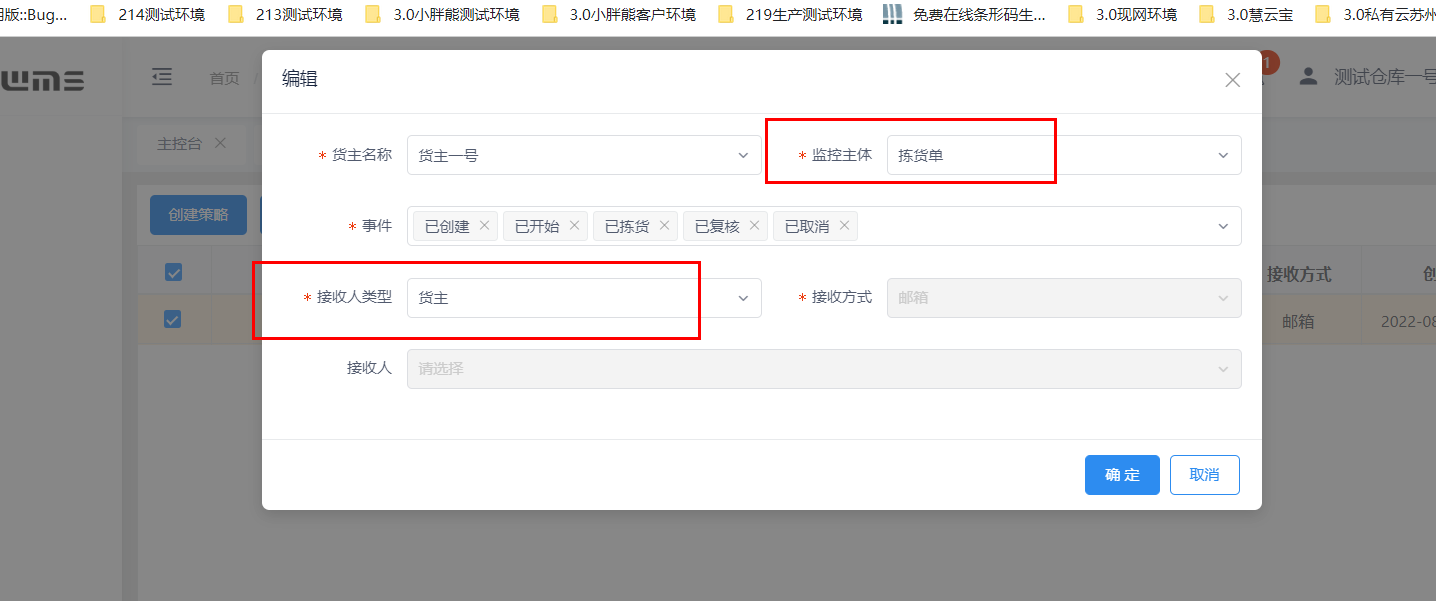Open the 219生产测试环境 bookmark folder
This screenshot has height=601, width=1436.
click(790, 14)
